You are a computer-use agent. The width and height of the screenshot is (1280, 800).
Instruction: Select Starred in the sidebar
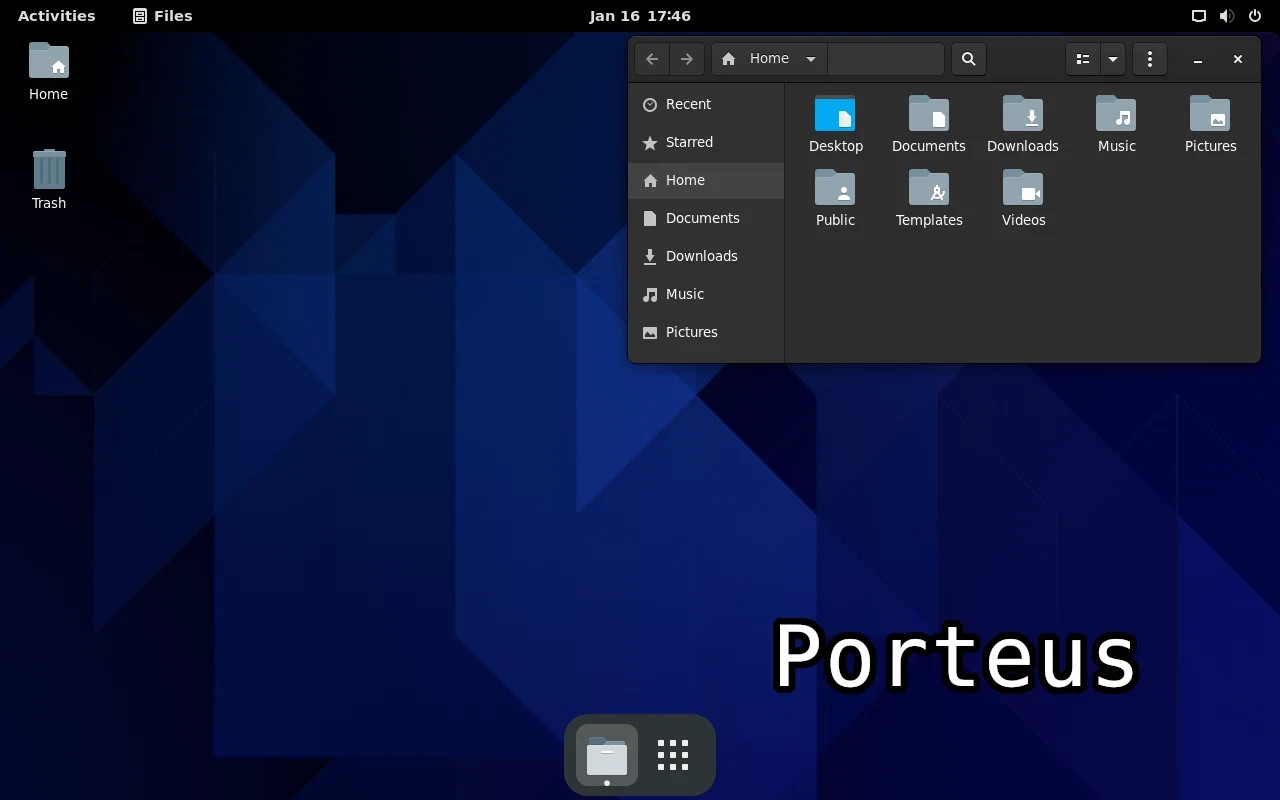(706, 142)
